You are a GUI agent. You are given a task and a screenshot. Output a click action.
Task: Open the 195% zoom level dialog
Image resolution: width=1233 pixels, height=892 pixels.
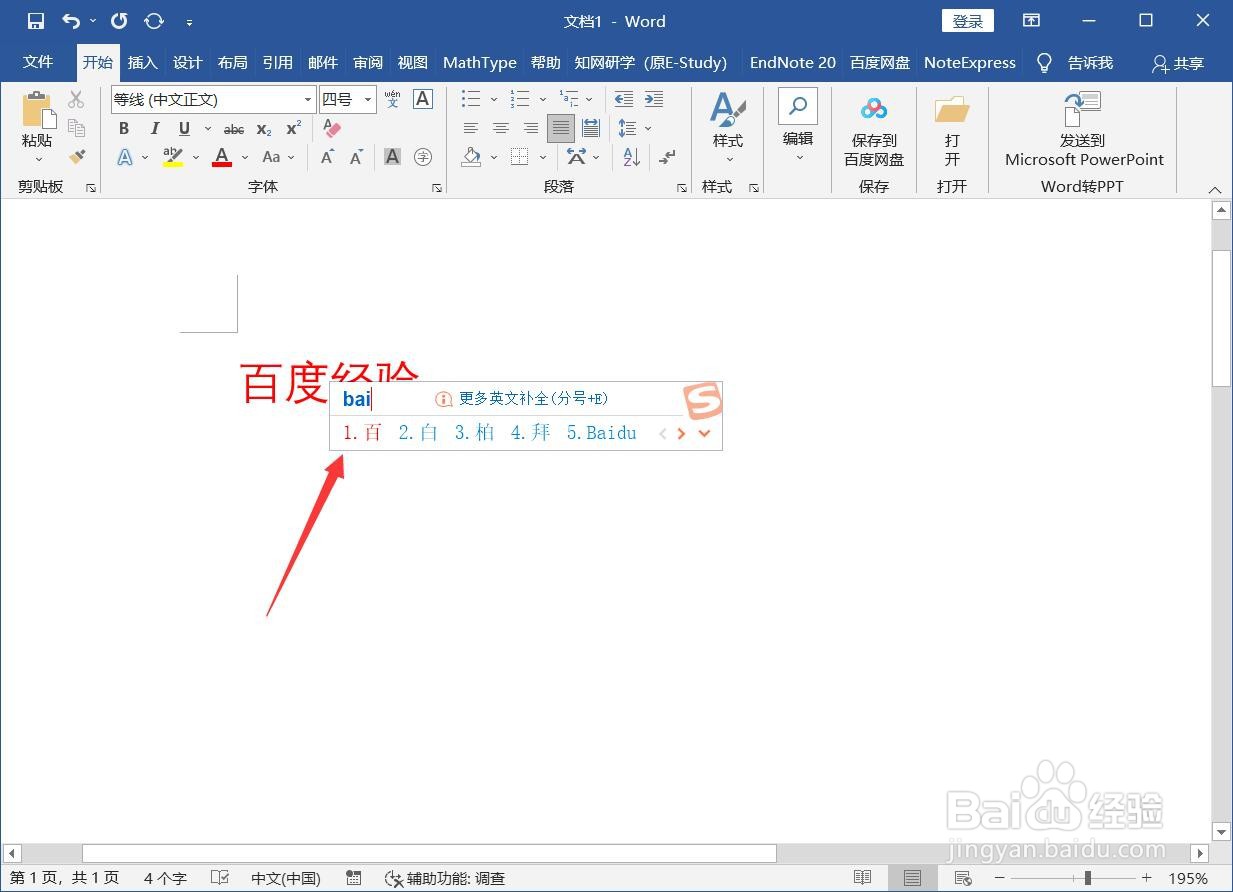[1189, 878]
